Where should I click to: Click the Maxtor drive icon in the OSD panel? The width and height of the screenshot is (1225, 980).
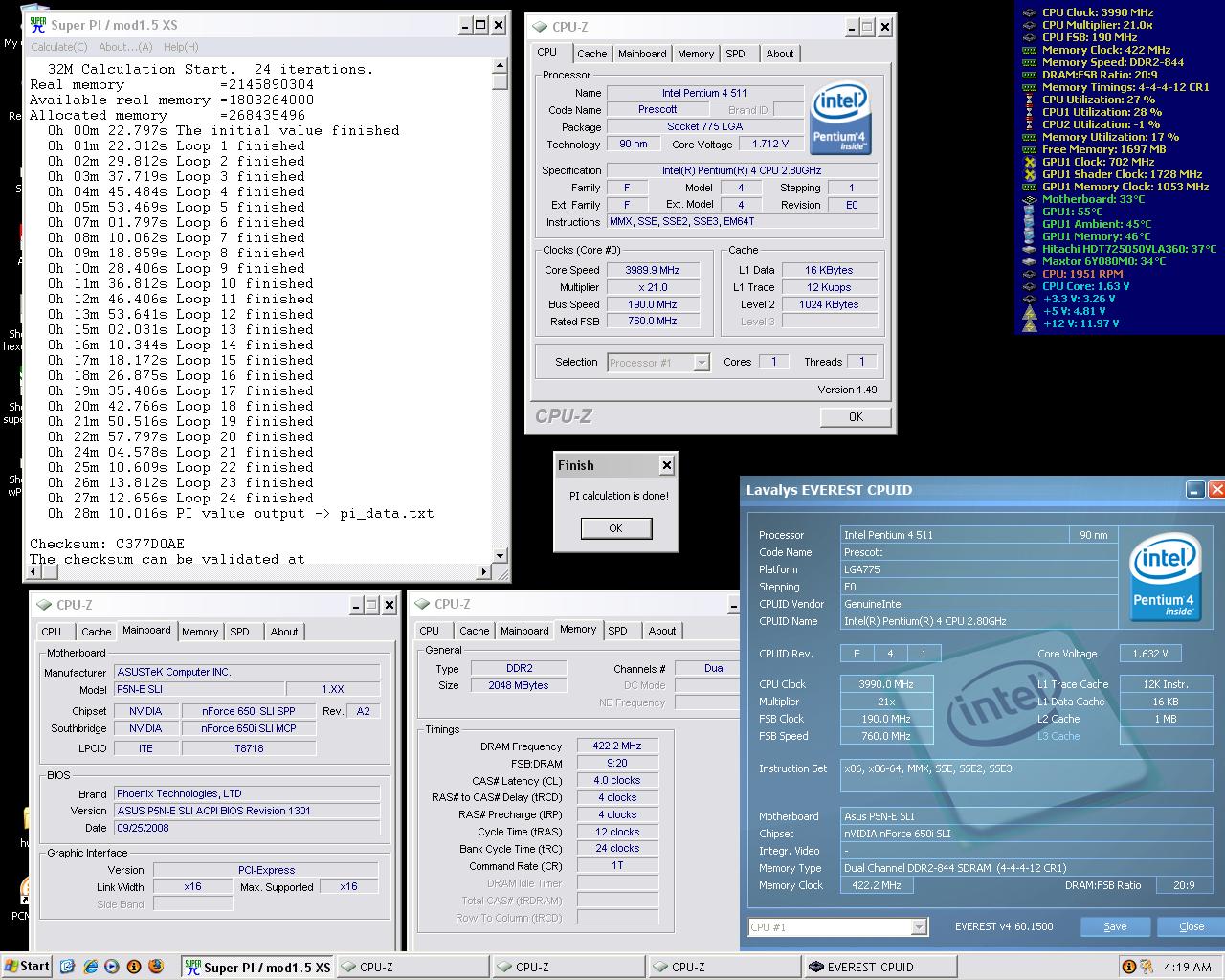[1029, 261]
